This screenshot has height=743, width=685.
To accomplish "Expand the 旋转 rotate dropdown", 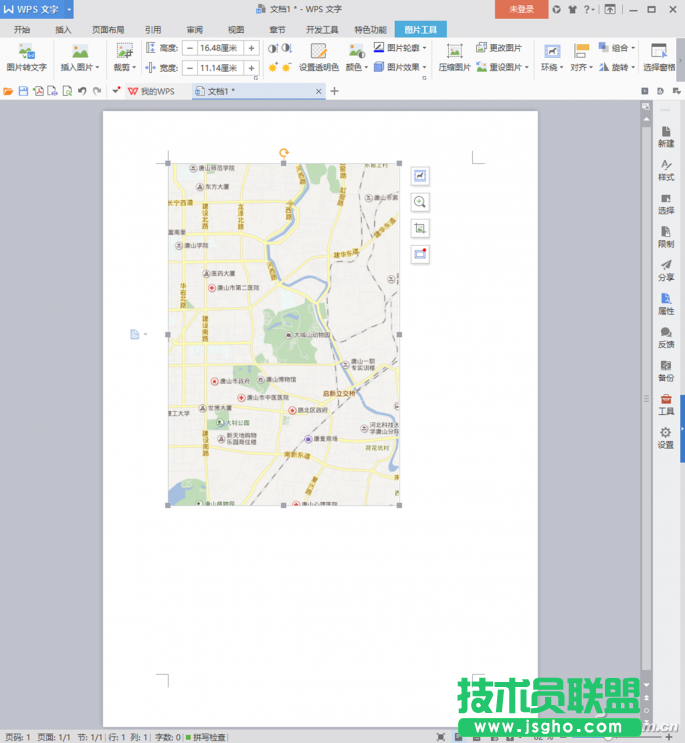I will 623,67.
